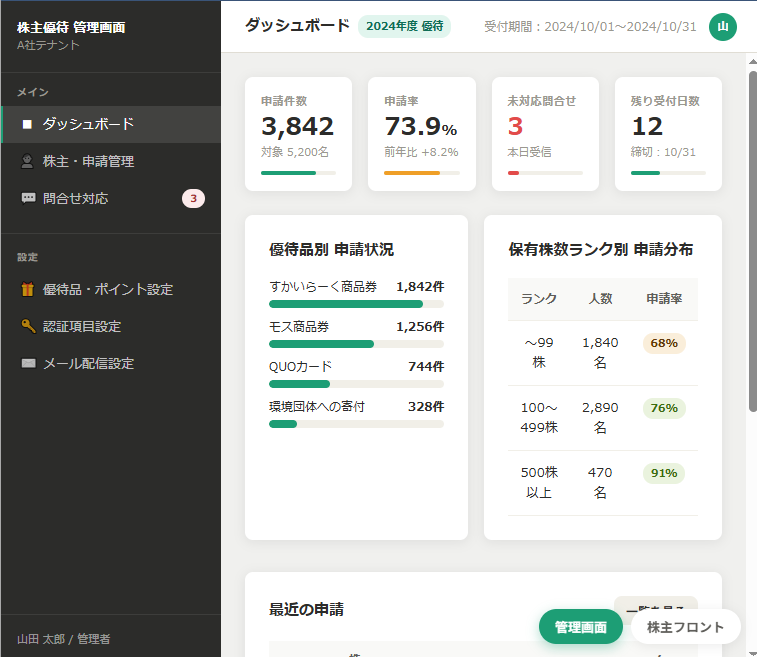Viewport: 757px width, 657px height.
Task: Click the speech bubble icon for 問合せ対応
Action: [28, 198]
